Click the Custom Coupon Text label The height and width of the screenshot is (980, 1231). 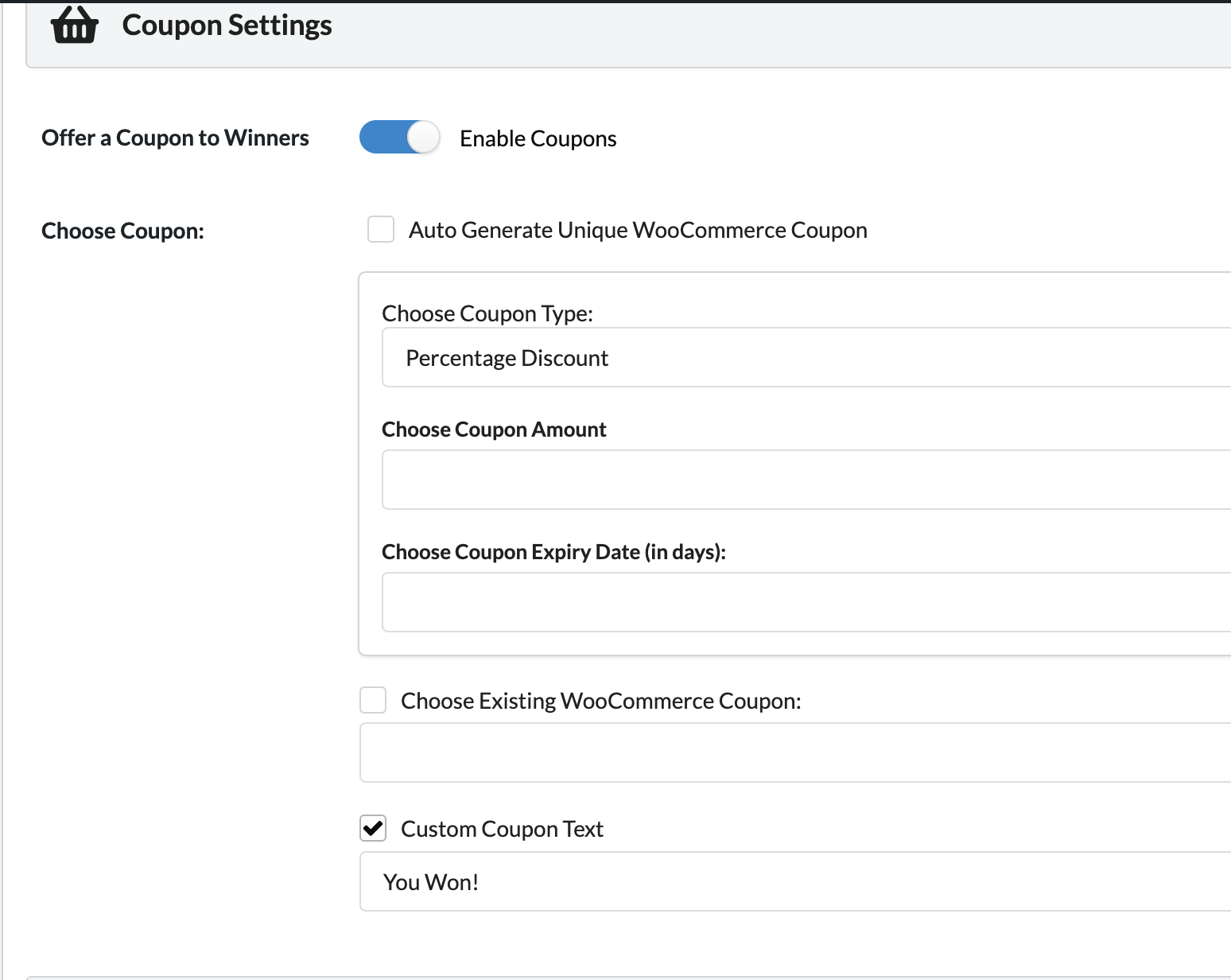tap(502, 829)
